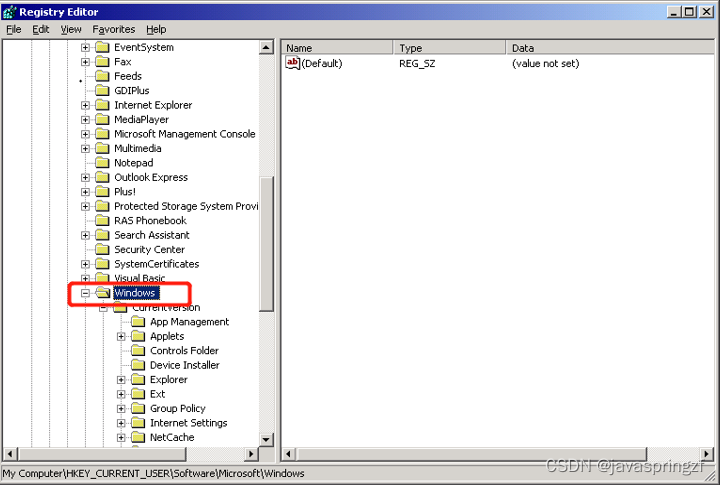The width and height of the screenshot is (720, 485).
Task: Click the status bar registry path
Action: point(153,474)
